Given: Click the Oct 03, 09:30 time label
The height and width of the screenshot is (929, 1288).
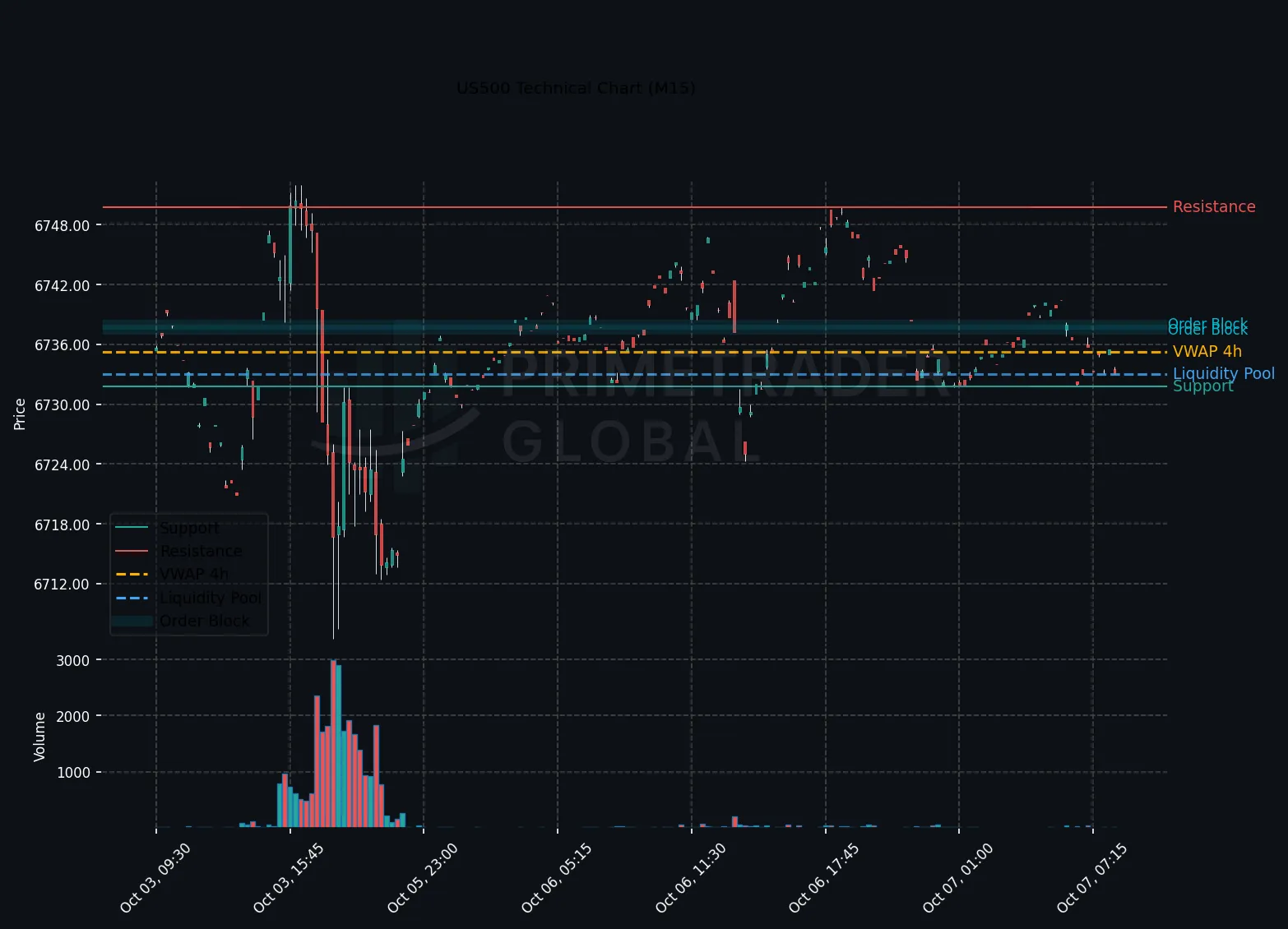Looking at the screenshot, I should tap(155, 877).
